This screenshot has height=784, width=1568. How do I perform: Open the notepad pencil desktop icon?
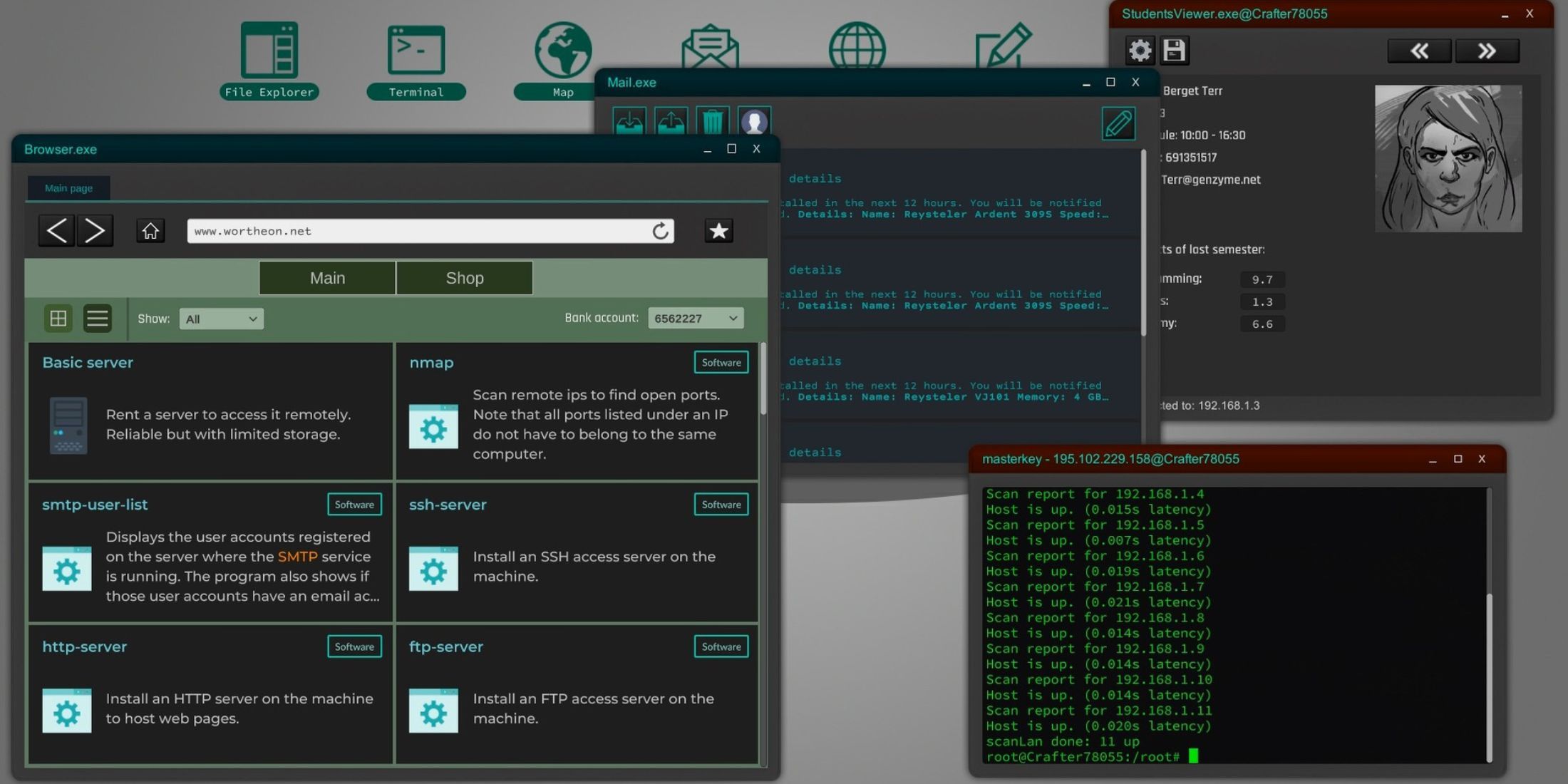pos(1004,45)
